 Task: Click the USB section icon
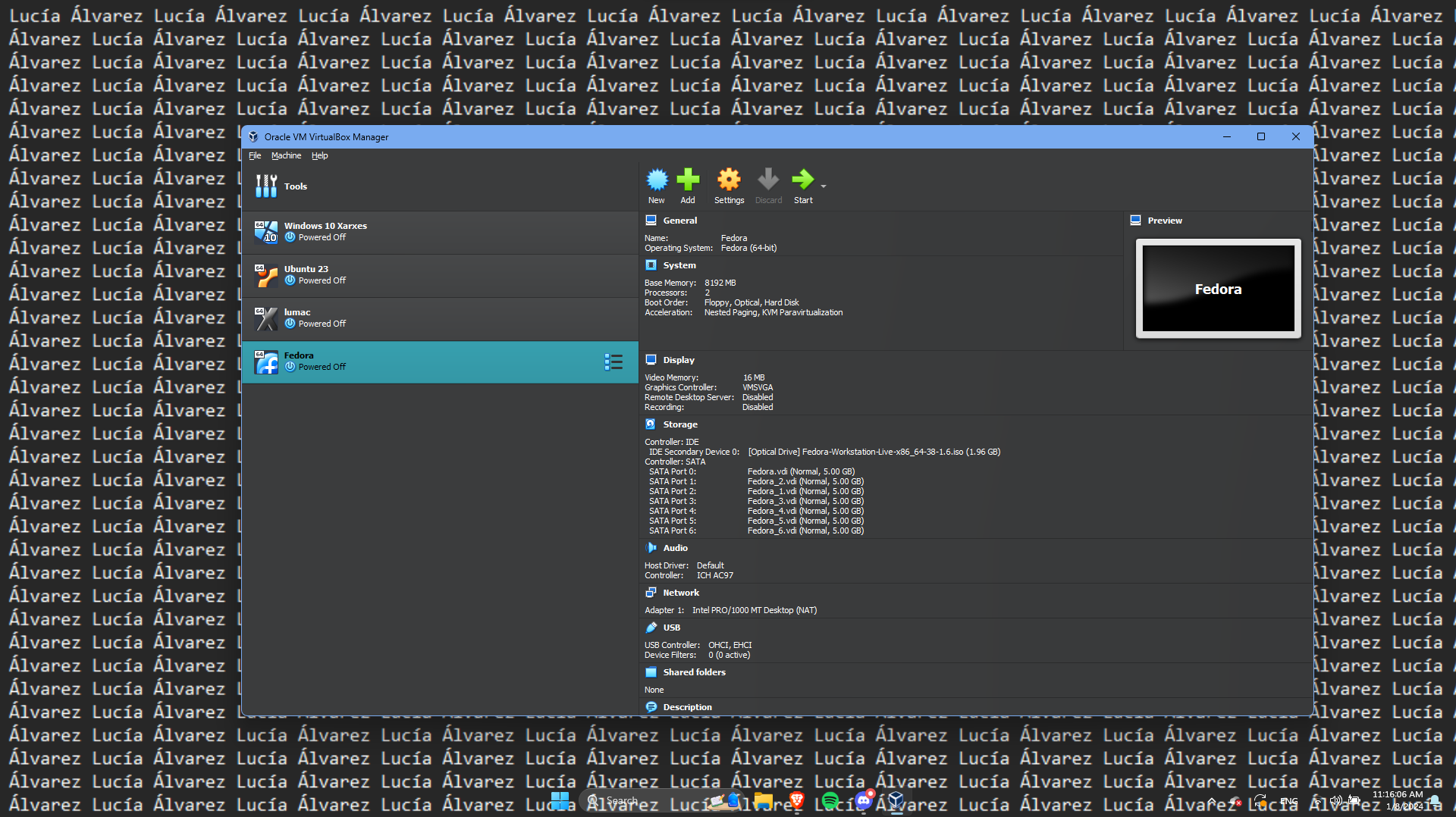[x=651, y=628]
